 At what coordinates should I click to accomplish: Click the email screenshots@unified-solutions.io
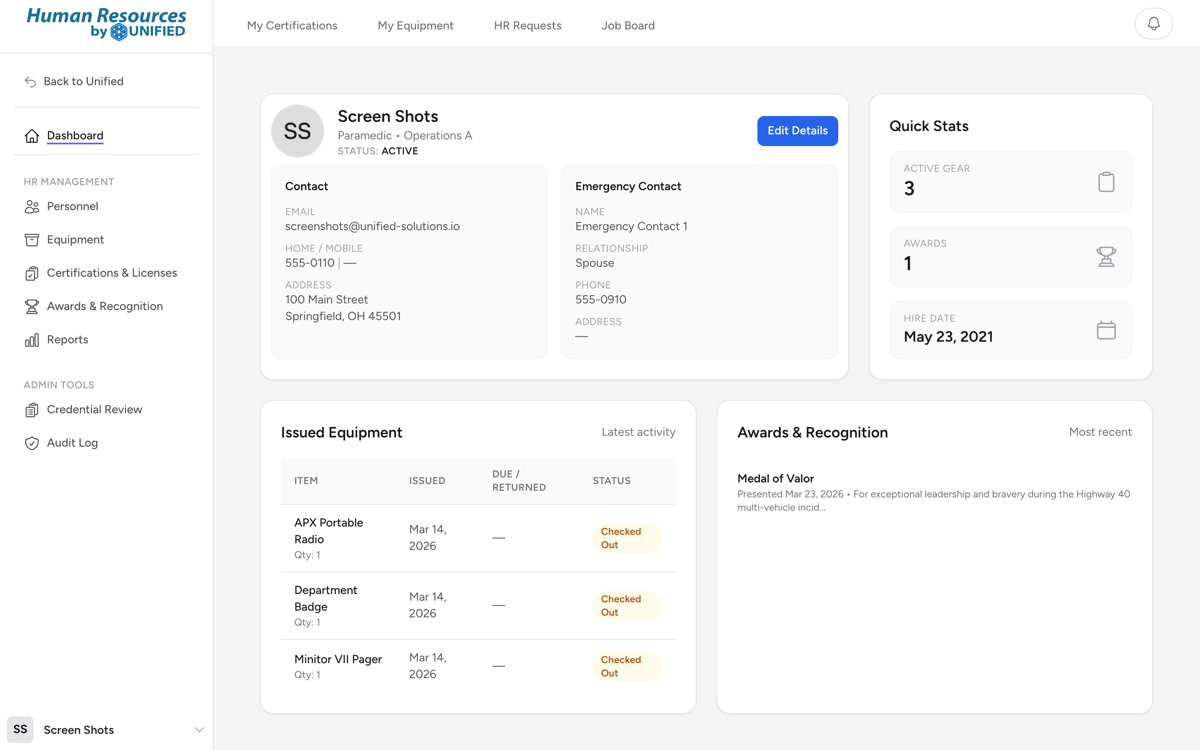point(372,227)
